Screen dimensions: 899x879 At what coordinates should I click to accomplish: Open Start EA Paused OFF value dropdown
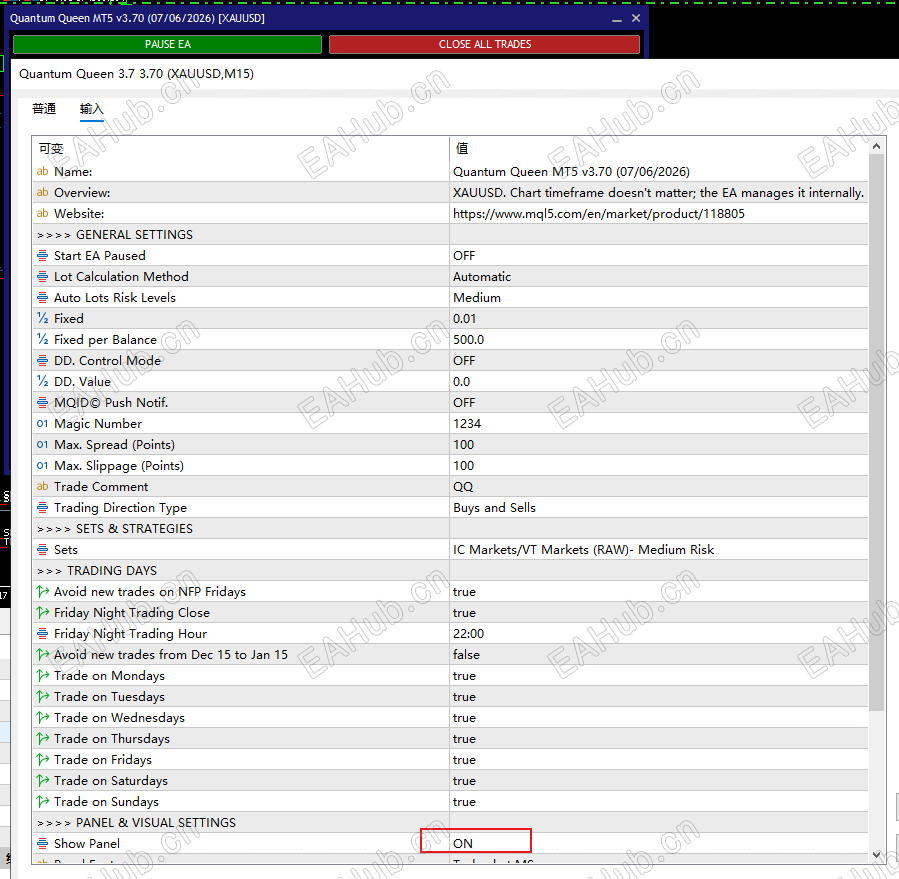coord(659,256)
